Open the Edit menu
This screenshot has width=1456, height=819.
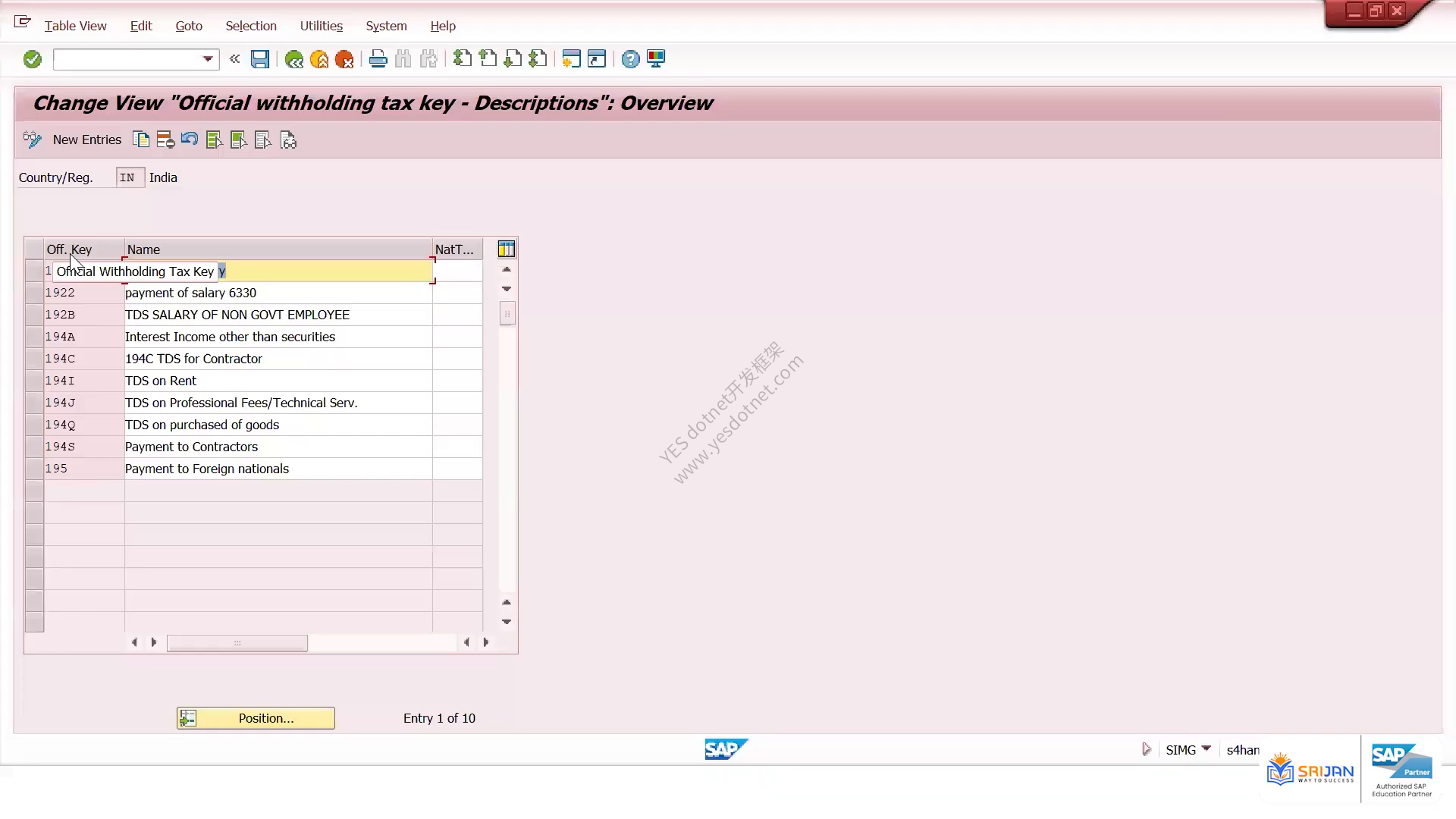coord(141,26)
